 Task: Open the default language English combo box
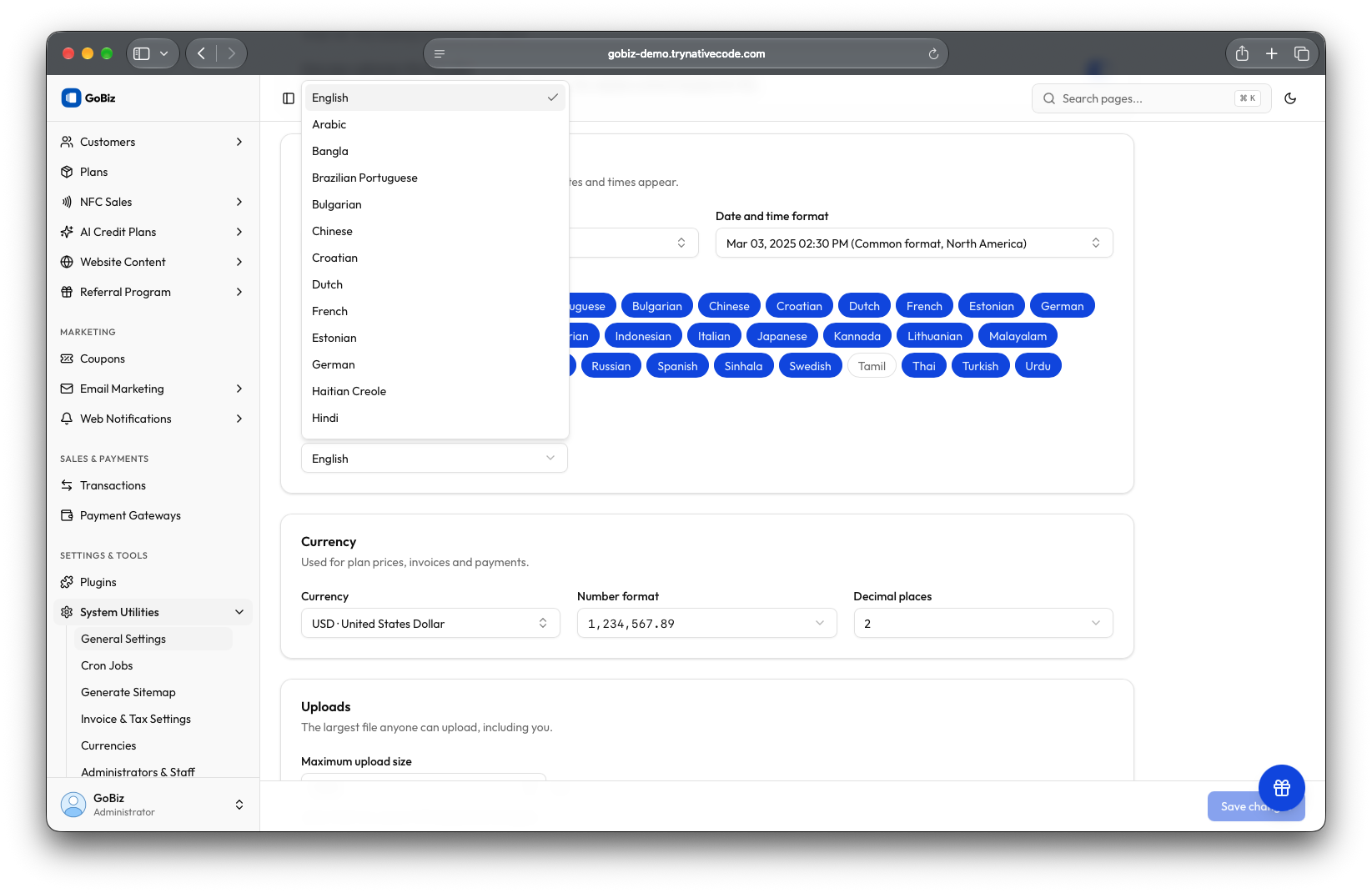435,458
